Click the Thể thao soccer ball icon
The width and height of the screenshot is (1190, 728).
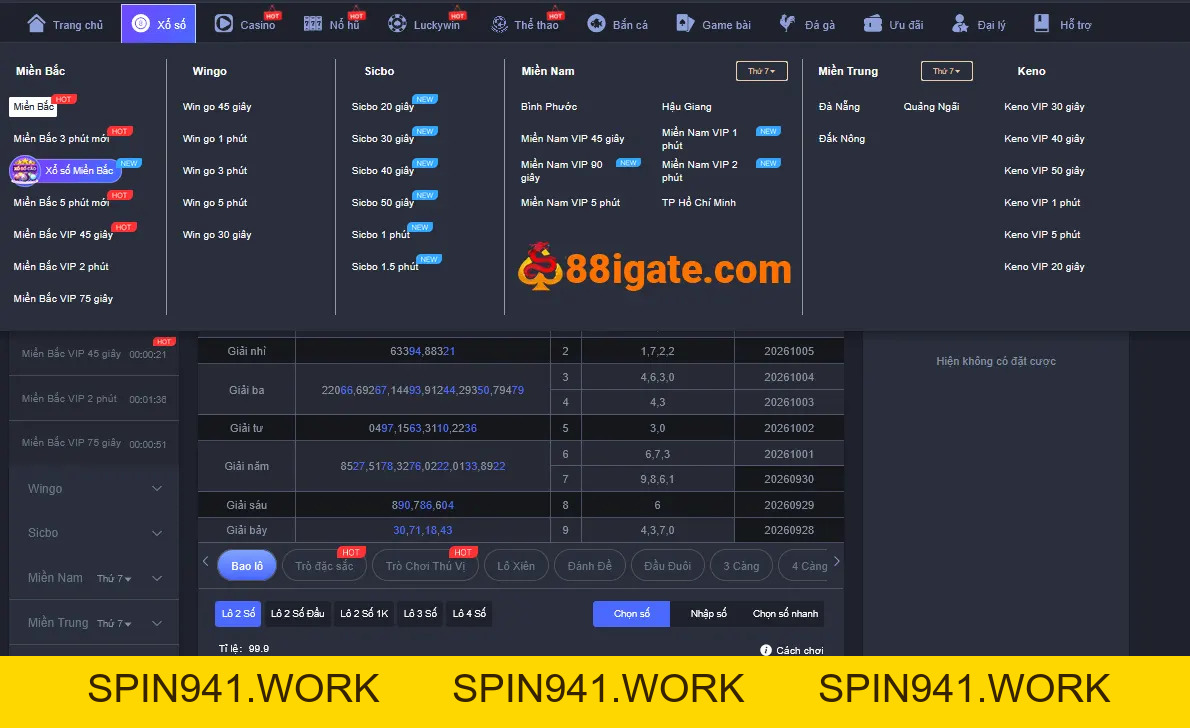(499, 24)
